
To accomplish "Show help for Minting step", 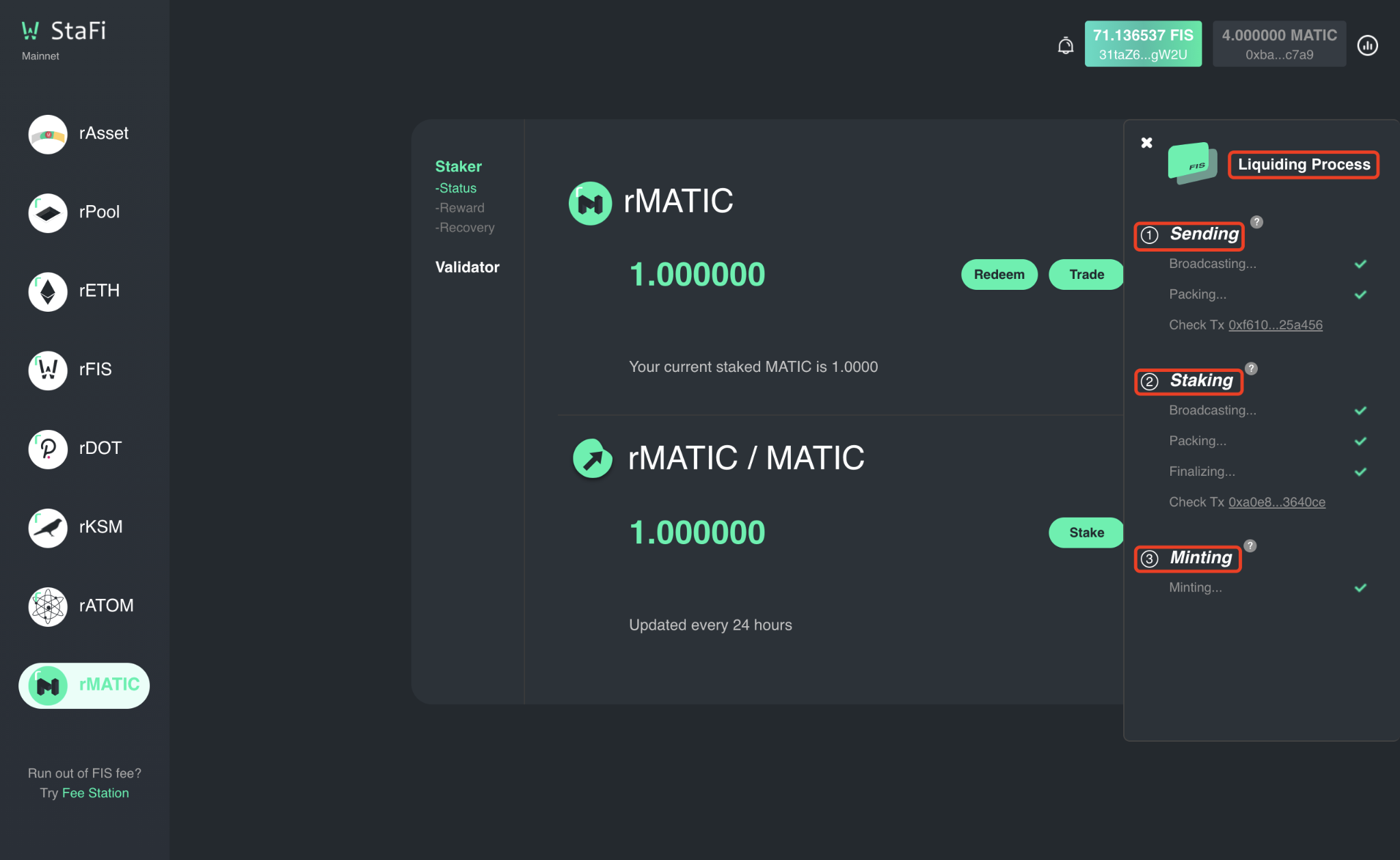I will pos(1250,546).
